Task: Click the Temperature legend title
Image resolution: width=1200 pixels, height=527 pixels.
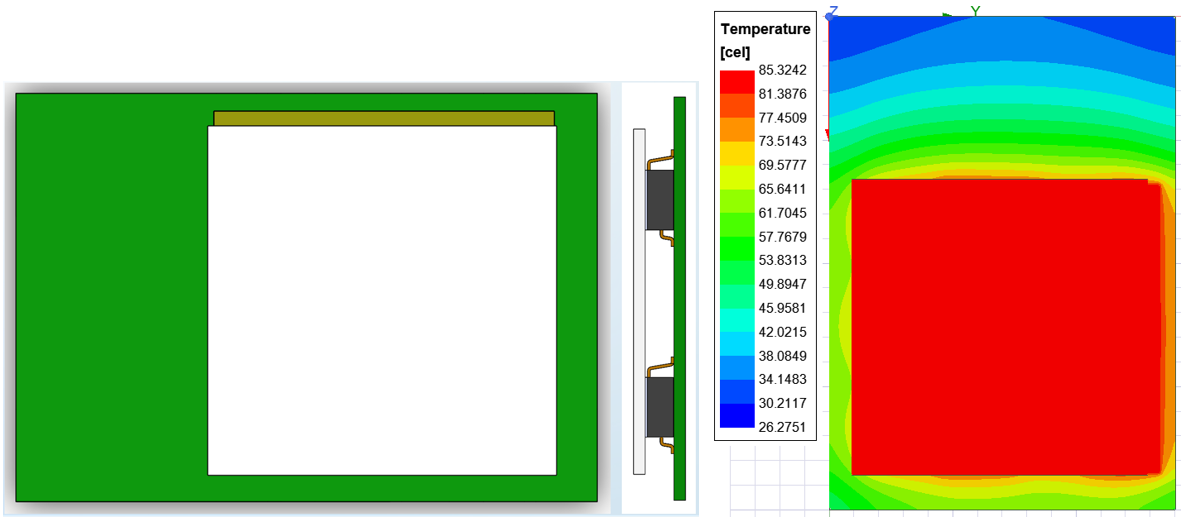Action: (765, 29)
